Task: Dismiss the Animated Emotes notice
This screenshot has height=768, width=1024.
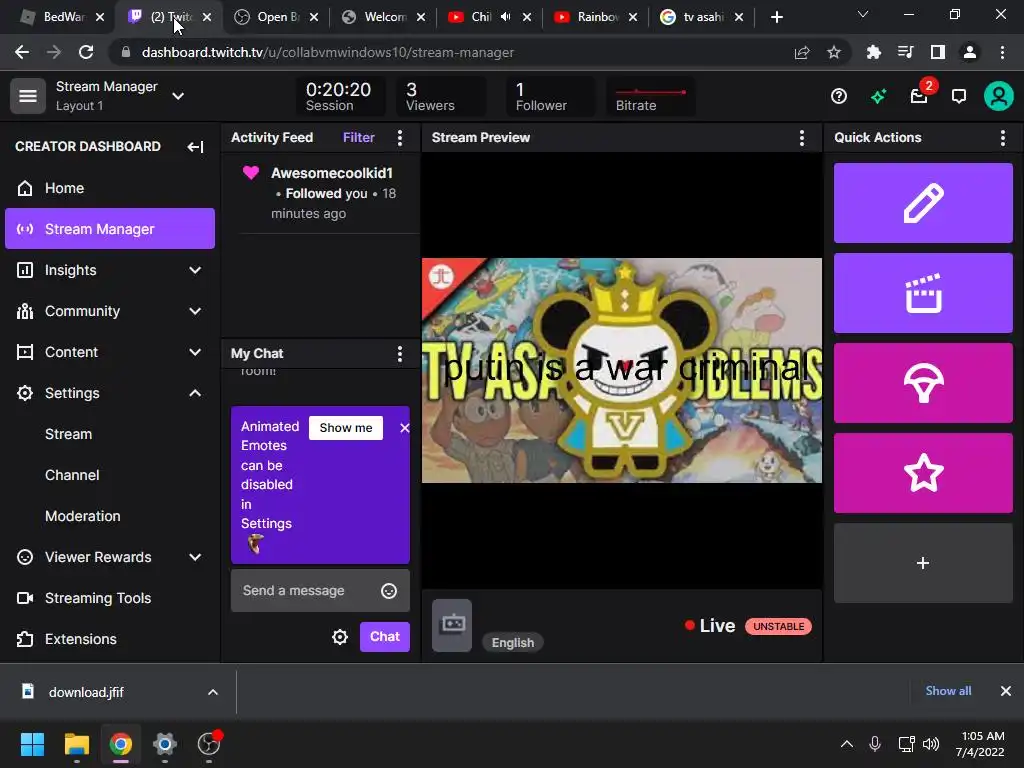Action: click(404, 428)
